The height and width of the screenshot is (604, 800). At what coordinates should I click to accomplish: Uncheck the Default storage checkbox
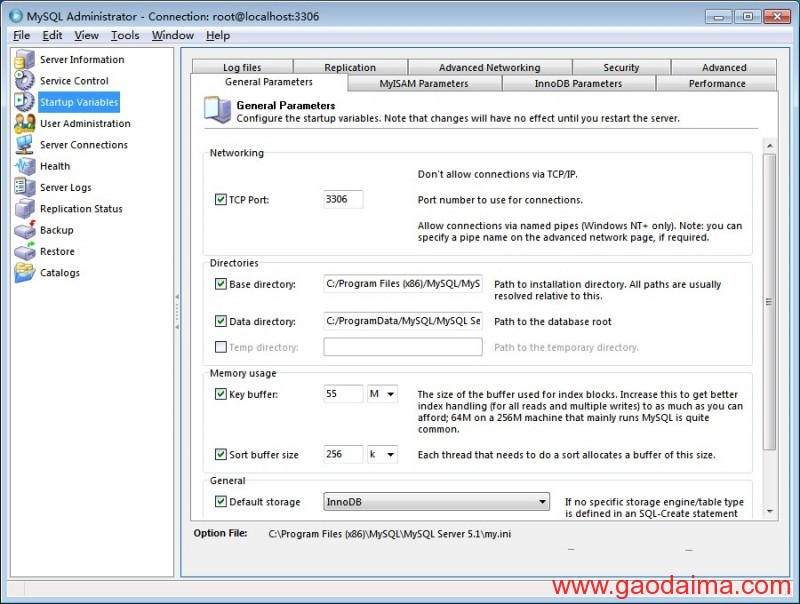coord(220,501)
